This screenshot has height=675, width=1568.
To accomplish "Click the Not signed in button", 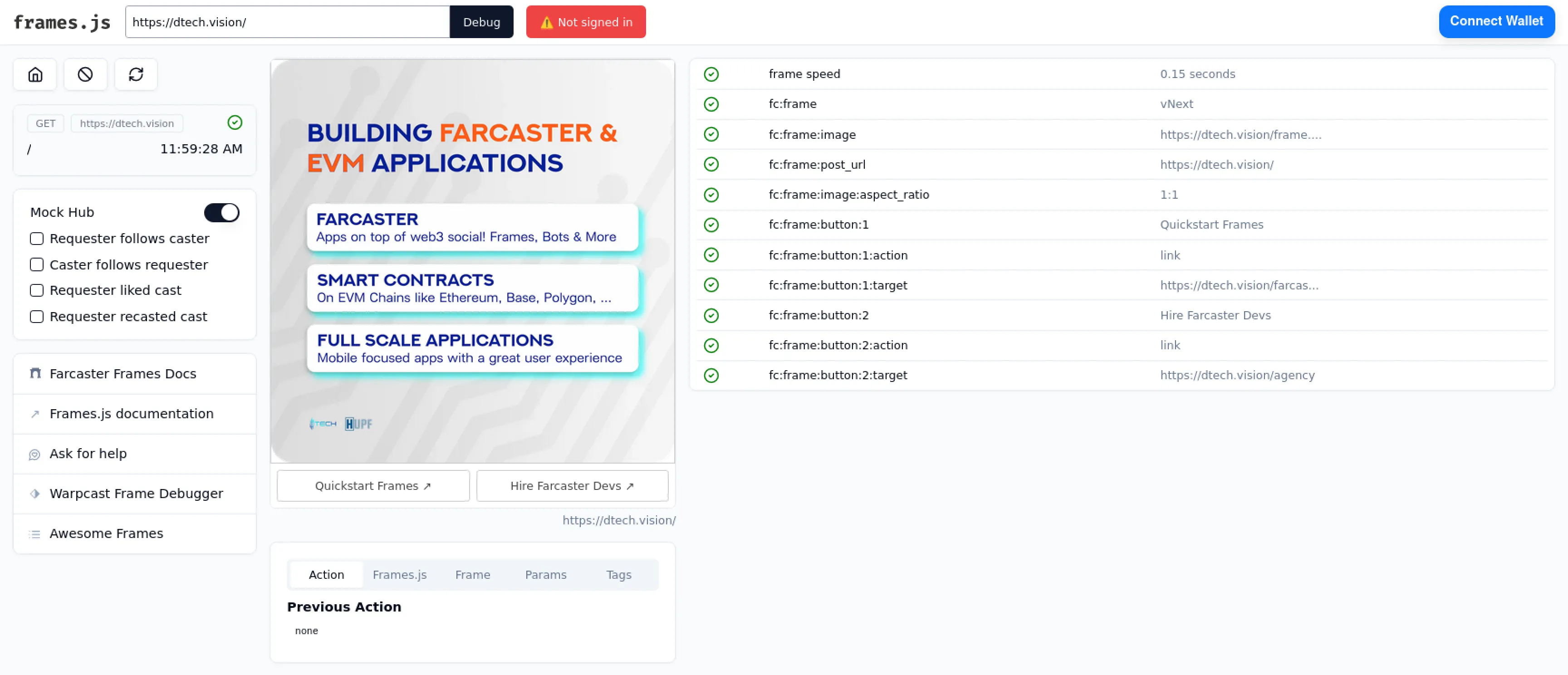I will point(586,22).
